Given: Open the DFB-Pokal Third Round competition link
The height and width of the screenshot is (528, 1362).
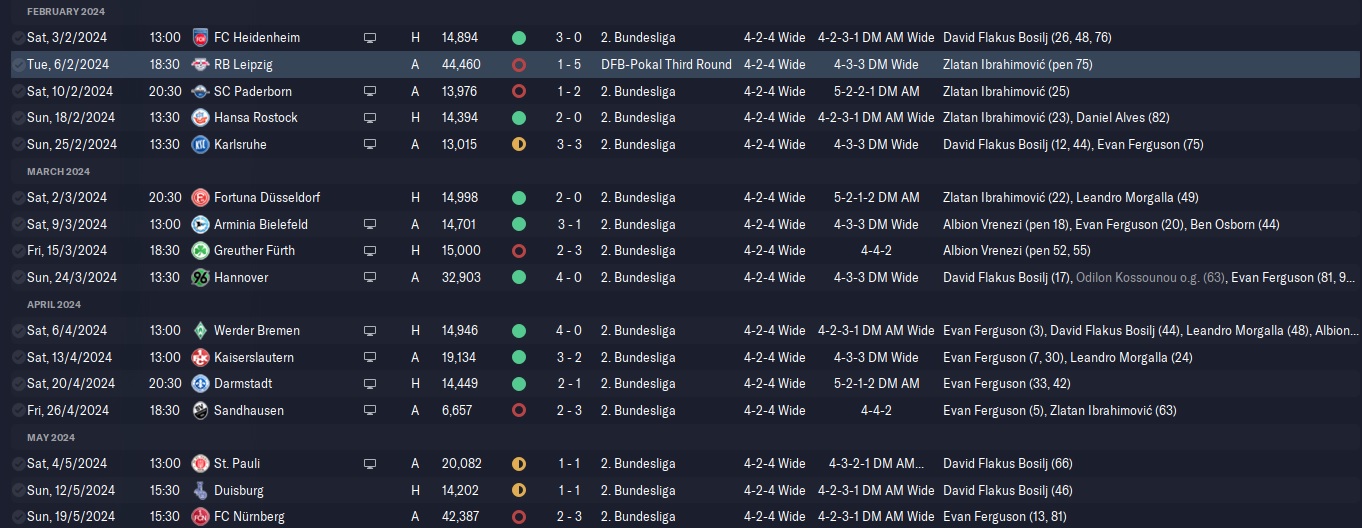Looking at the screenshot, I should point(666,65).
